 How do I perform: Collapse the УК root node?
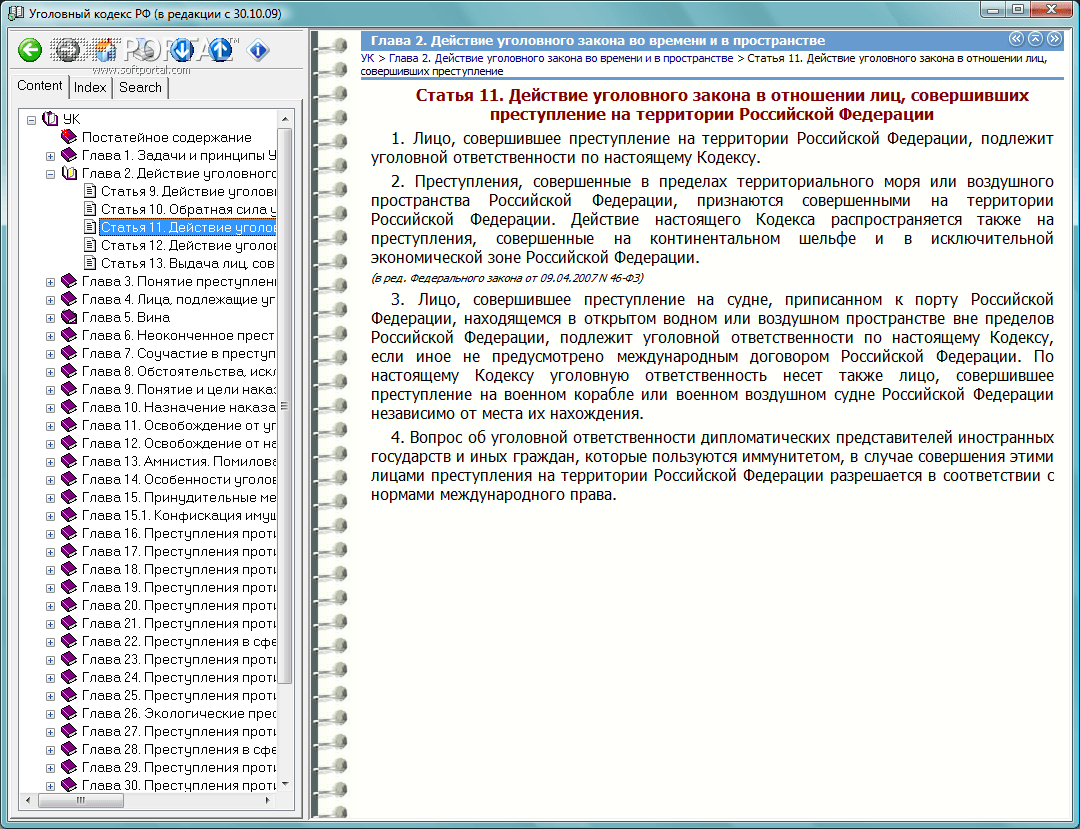click(x=31, y=120)
